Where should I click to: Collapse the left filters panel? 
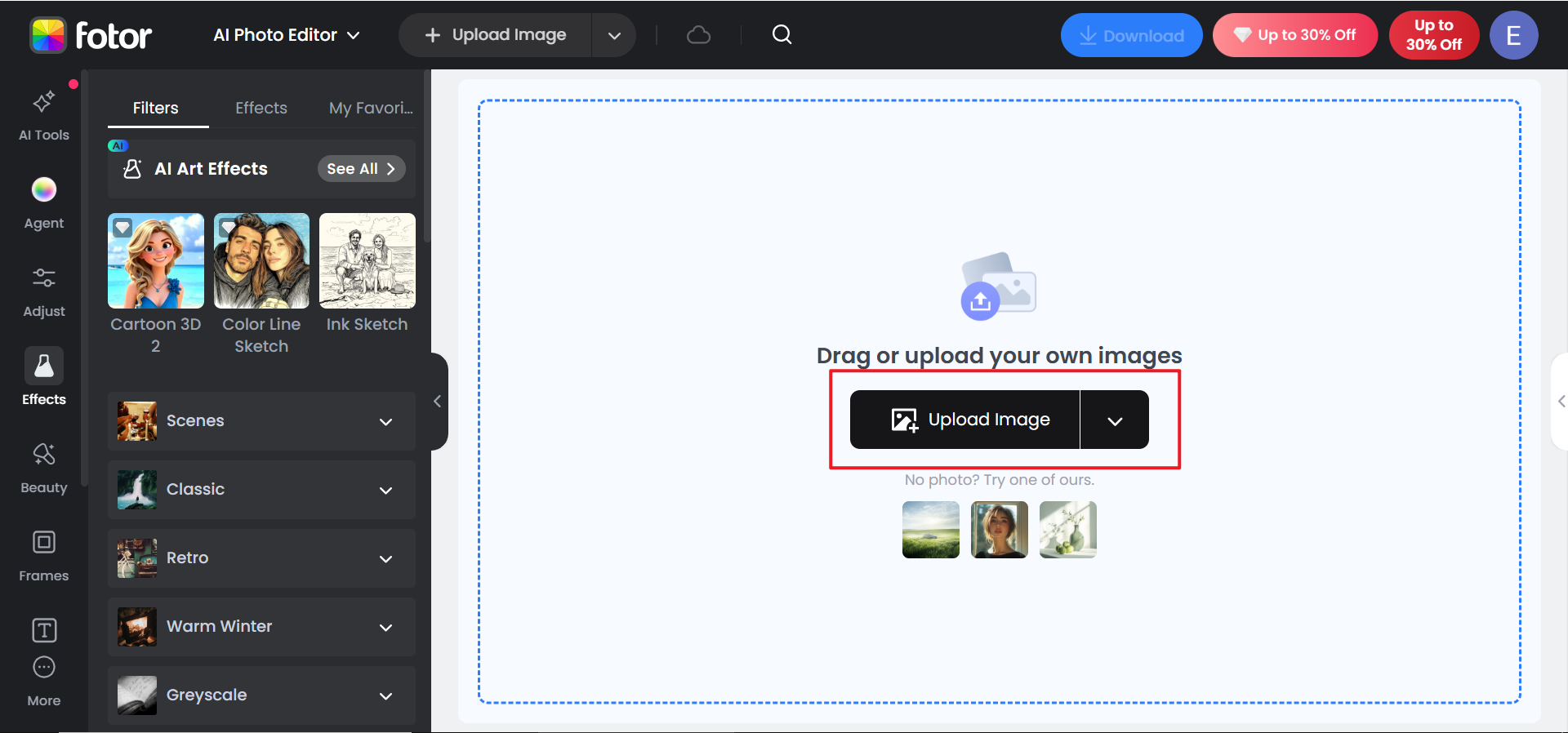(x=438, y=401)
